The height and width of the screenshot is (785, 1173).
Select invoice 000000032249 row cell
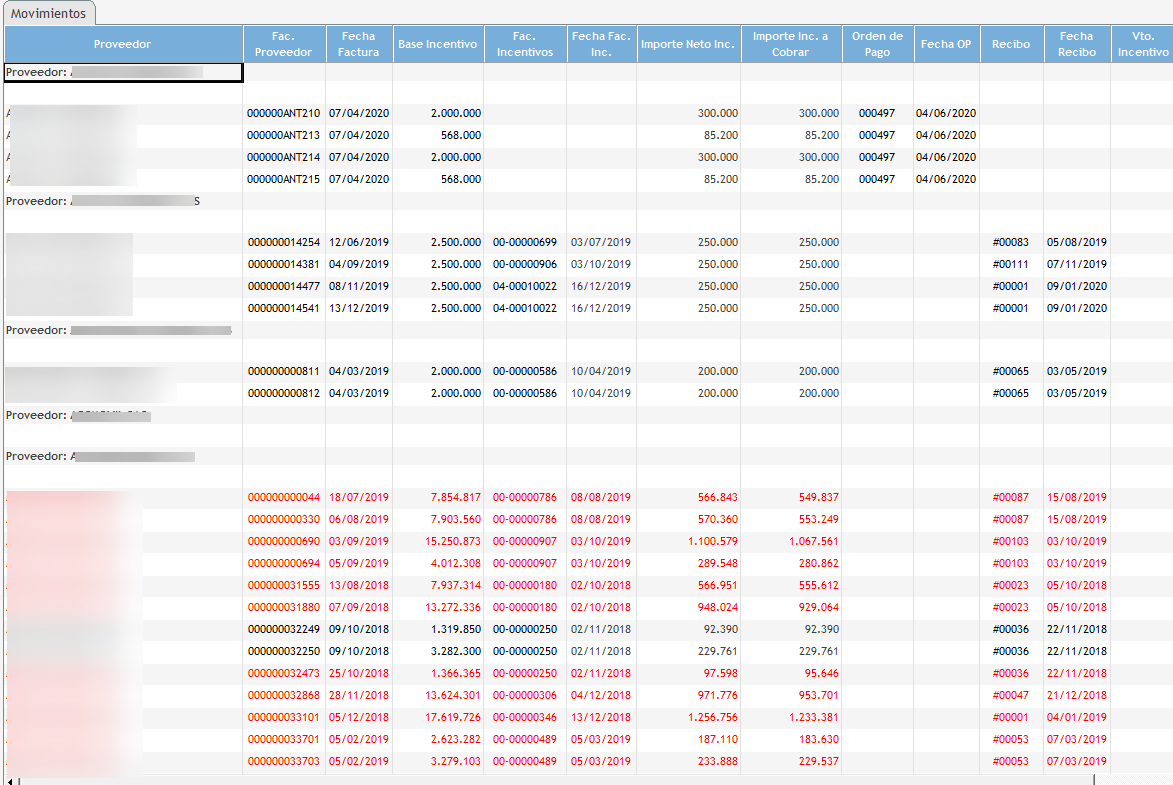284,629
